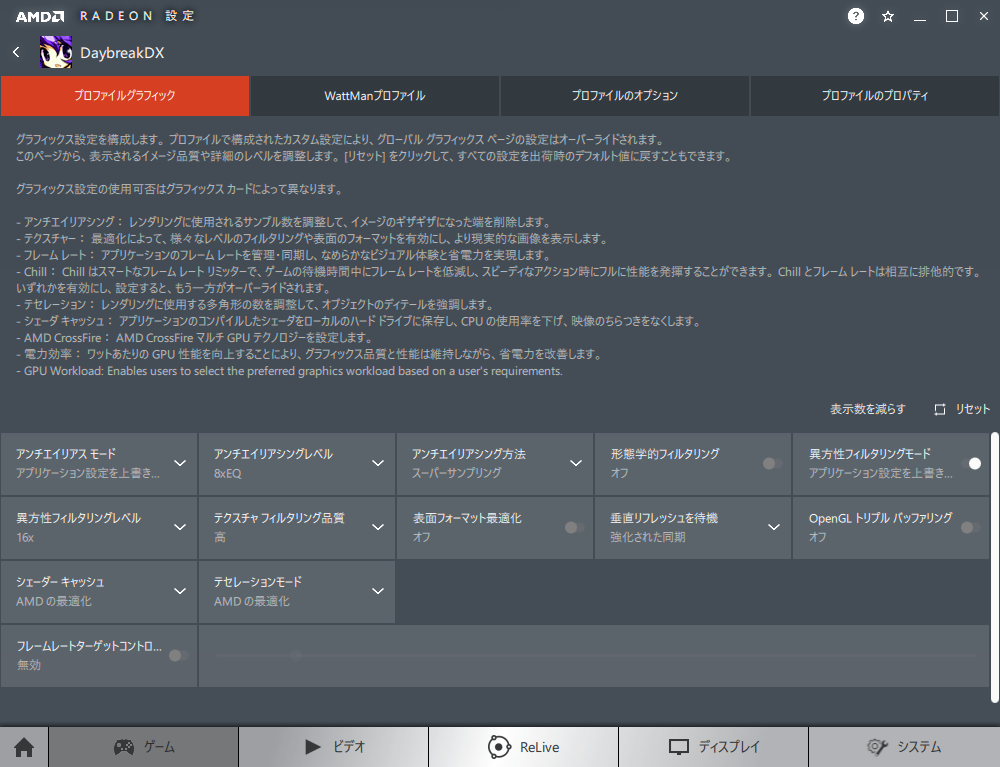The image size is (1000, 767).
Task: Click the star favorites icon
Action: [888, 16]
